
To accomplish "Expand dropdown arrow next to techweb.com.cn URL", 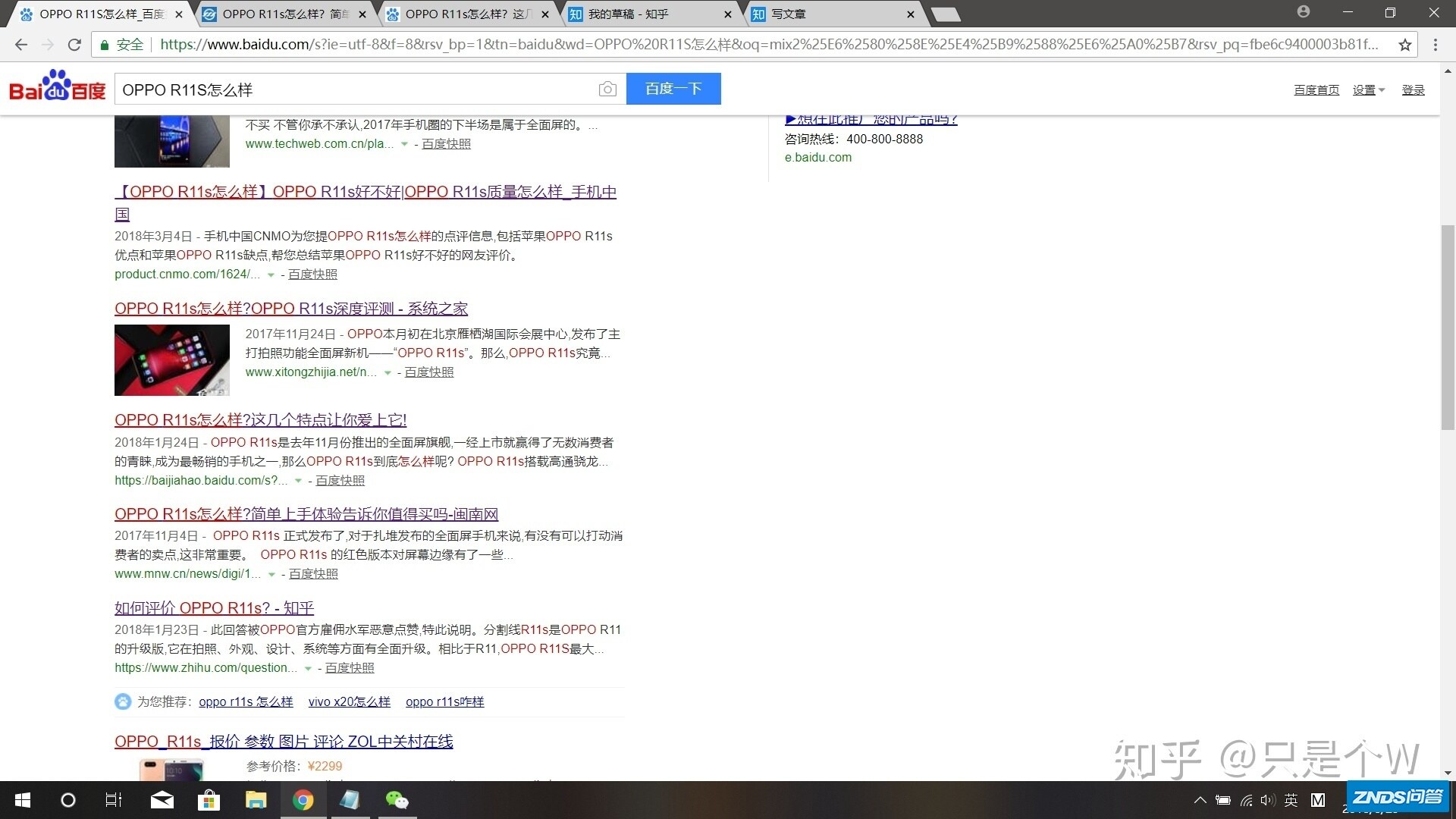I will [x=404, y=144].
